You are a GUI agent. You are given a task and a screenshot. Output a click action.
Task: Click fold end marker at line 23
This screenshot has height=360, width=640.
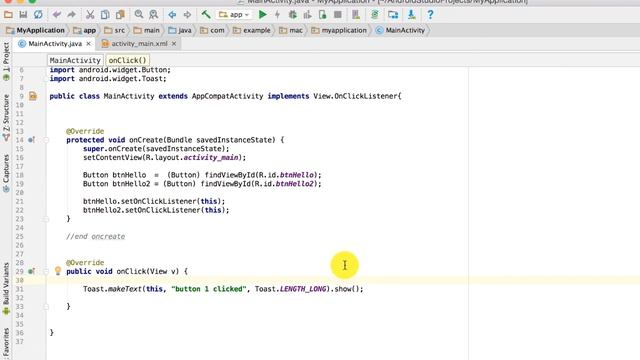click(46, 219)
